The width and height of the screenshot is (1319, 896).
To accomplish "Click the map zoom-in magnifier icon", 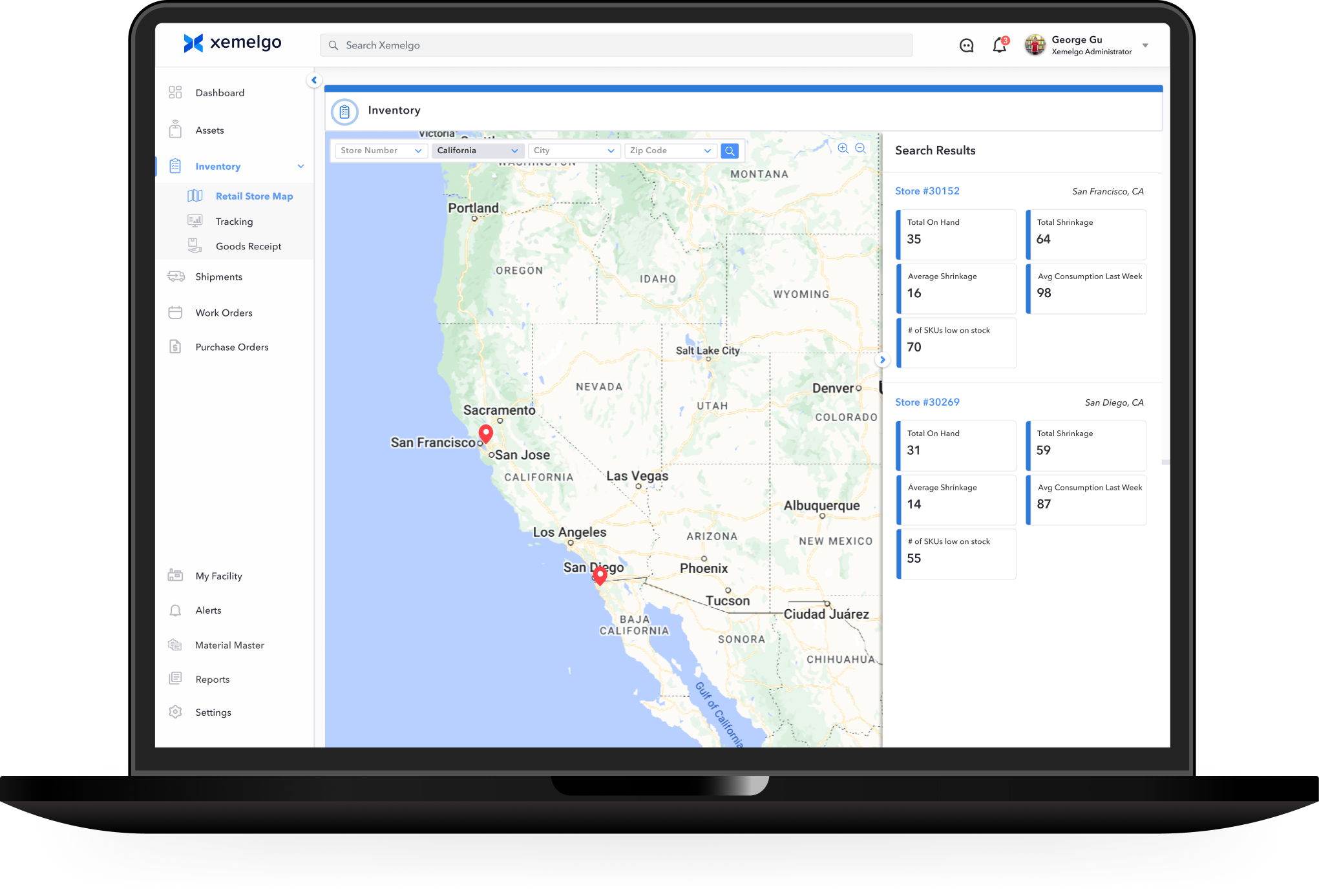I will coord(843,148).
